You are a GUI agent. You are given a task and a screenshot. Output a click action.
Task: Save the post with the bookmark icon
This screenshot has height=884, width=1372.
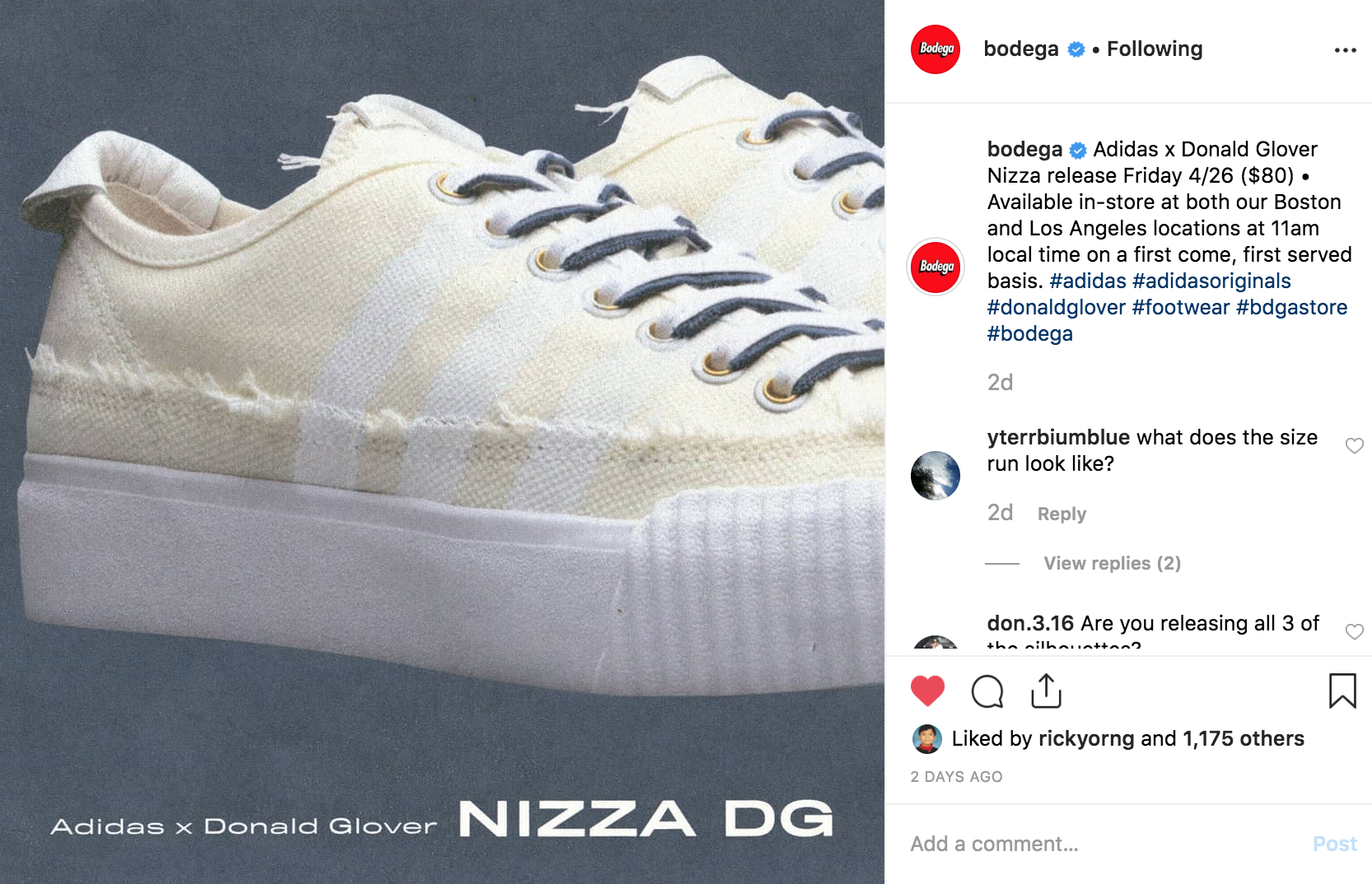(1342, 691)
